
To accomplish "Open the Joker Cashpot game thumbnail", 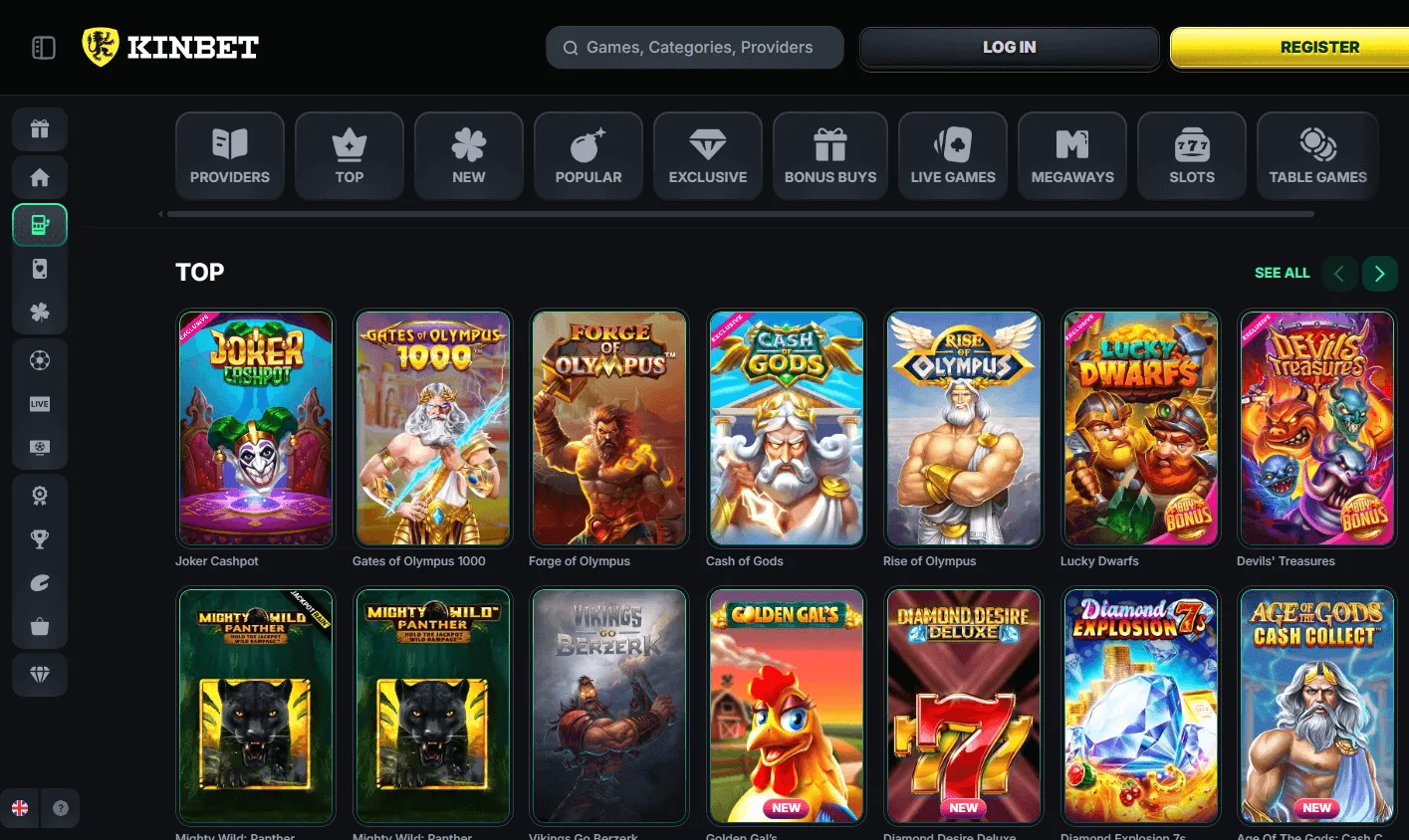I will click(x=256, y=428).
